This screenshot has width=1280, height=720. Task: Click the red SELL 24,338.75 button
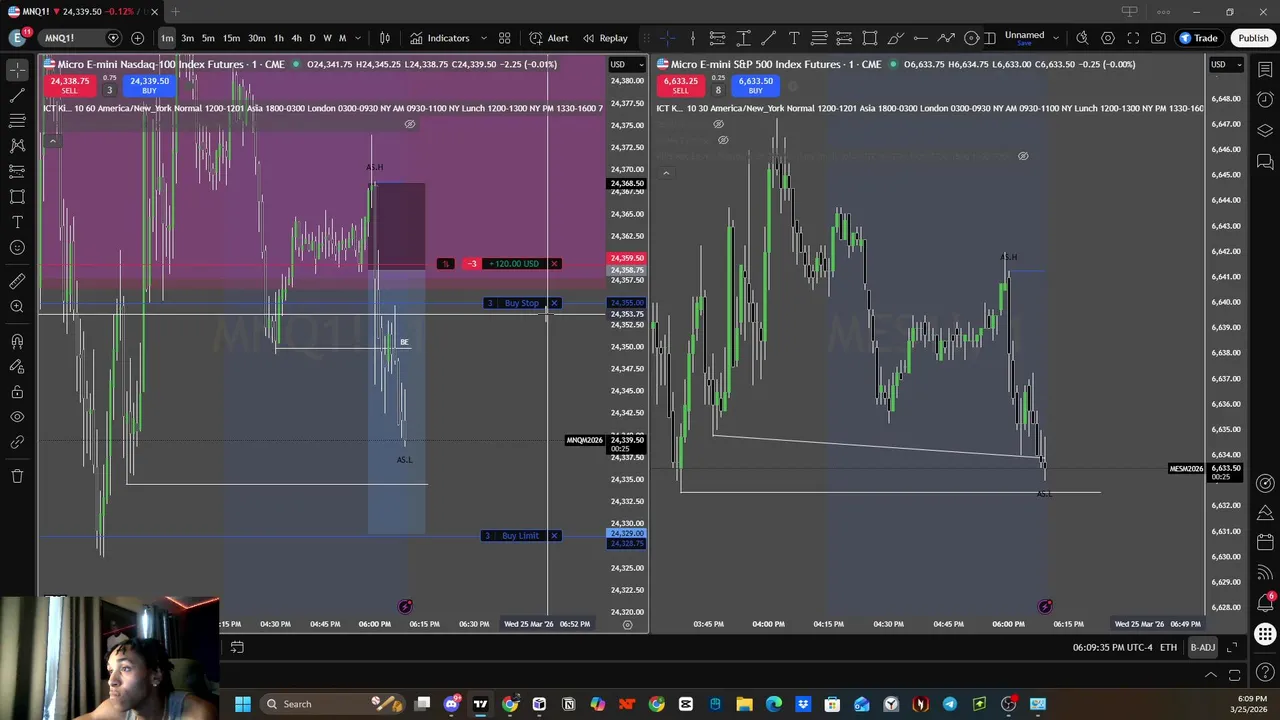(69, 85)
